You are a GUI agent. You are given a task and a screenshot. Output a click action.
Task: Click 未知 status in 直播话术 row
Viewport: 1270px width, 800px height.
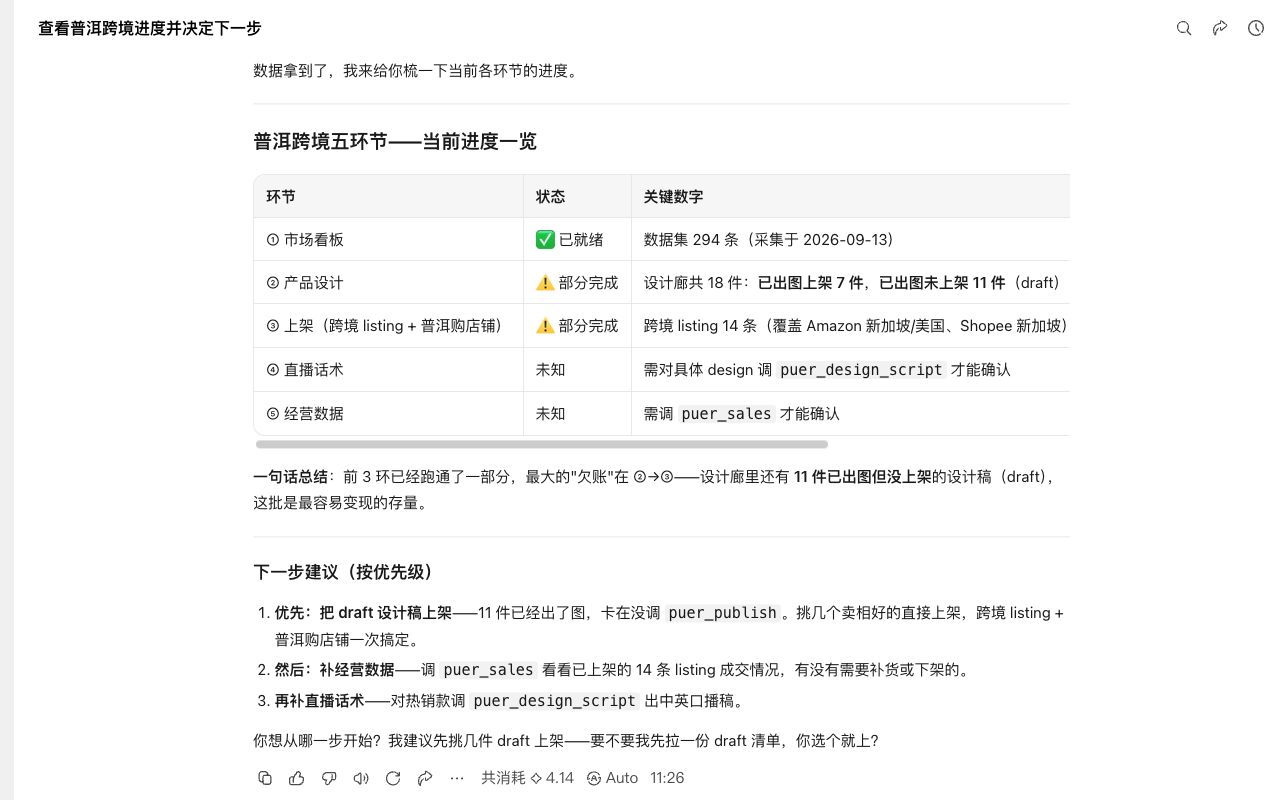pyautogui.click(x=577, y=370)
